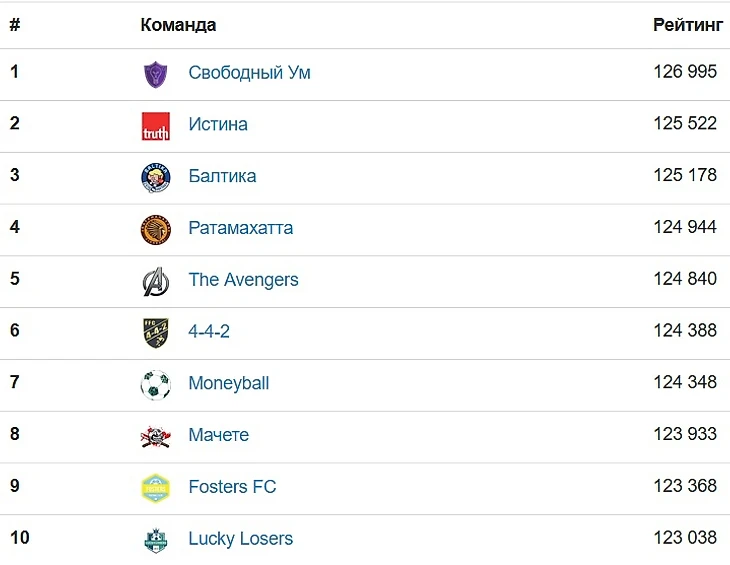Follow the Балтика team link

pyautogui.click(x=222, y=176)
